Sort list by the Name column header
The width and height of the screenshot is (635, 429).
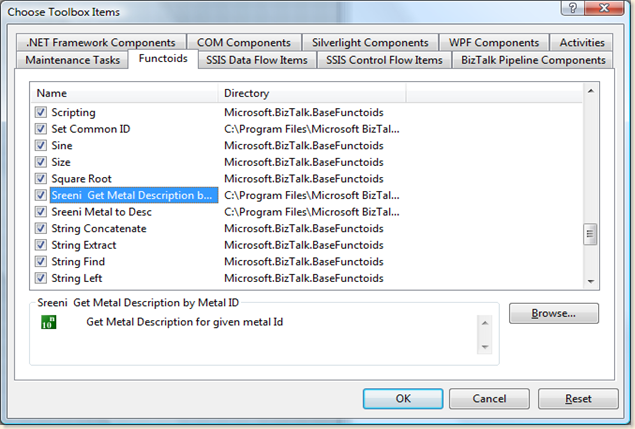click(124, 93)
